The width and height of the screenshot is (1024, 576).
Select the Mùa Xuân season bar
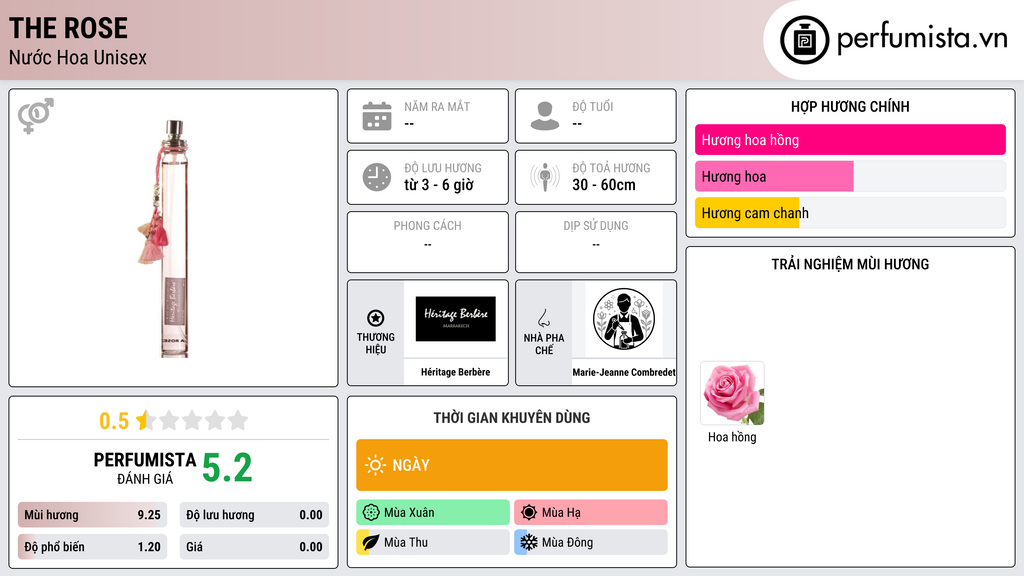[433, 513]
